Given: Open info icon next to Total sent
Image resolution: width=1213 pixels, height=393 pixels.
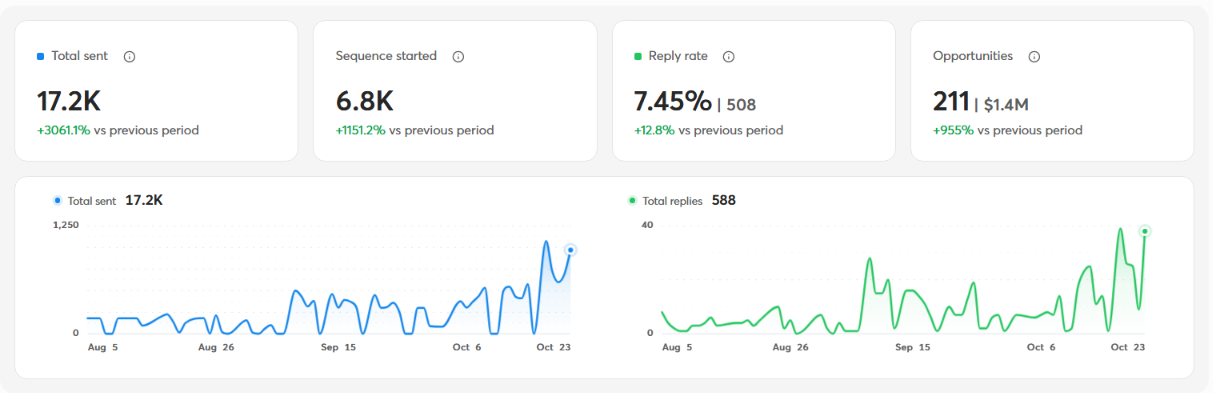Looking at the screenshot, I should [129, 57].
